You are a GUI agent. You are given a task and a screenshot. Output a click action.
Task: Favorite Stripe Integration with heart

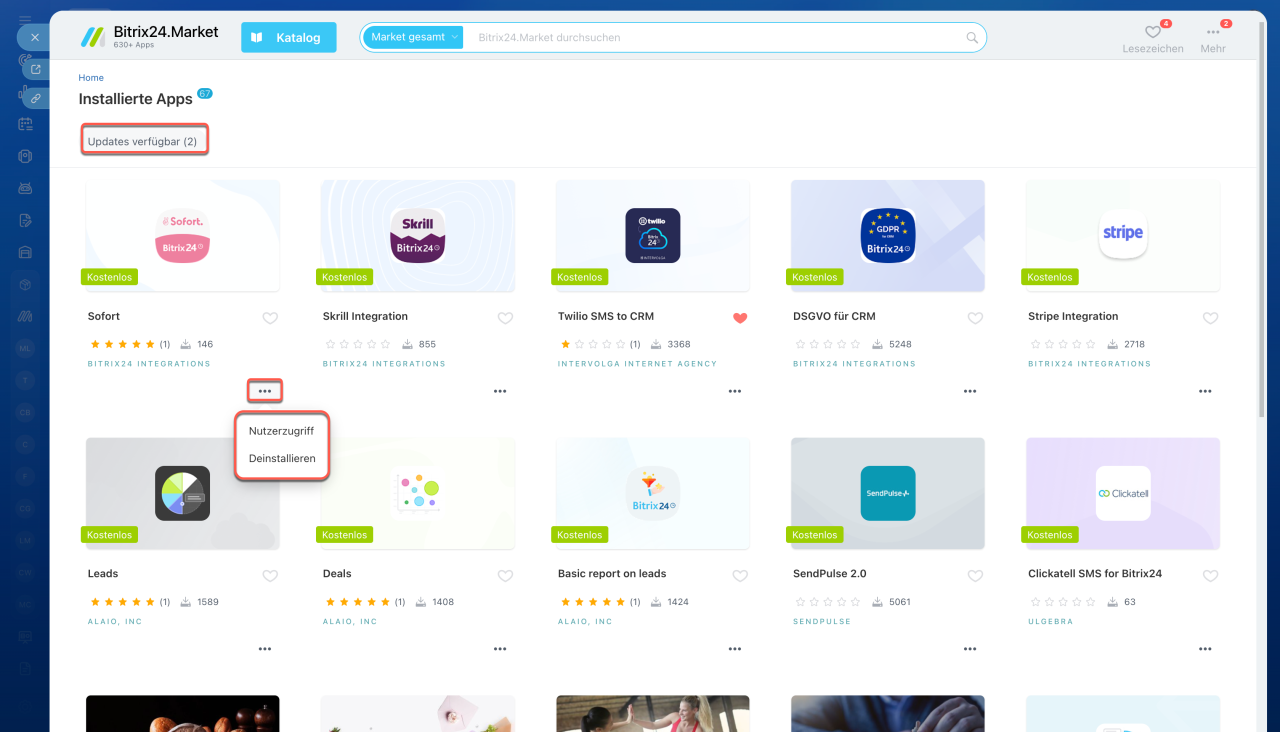pyautogui.click(x=1210, y=318)
